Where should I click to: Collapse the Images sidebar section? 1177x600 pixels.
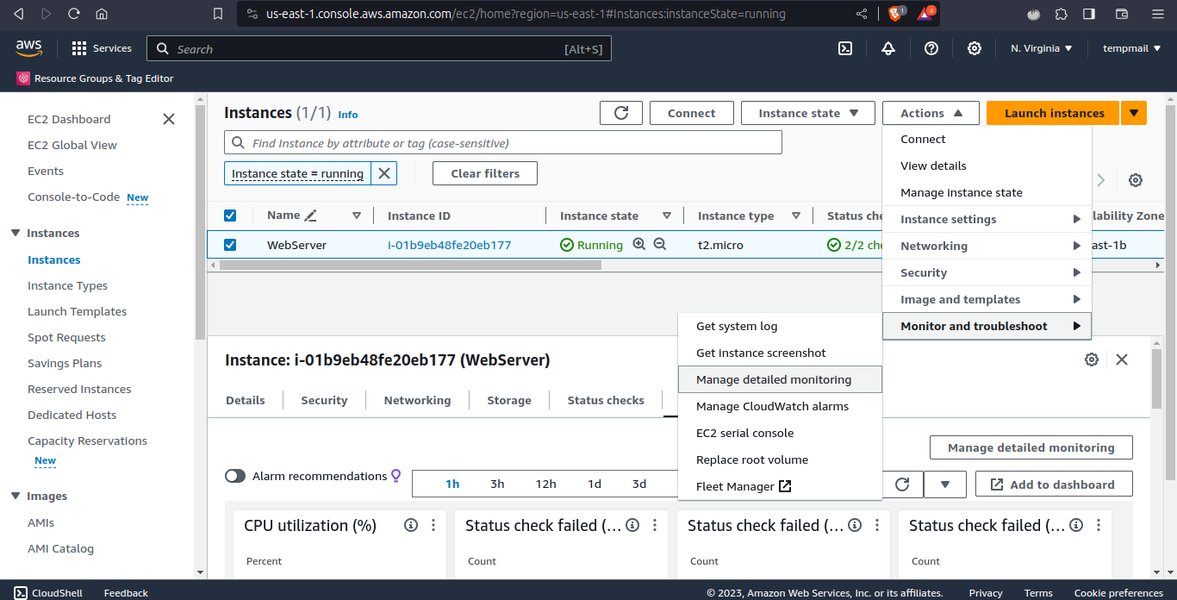(16, 496)
